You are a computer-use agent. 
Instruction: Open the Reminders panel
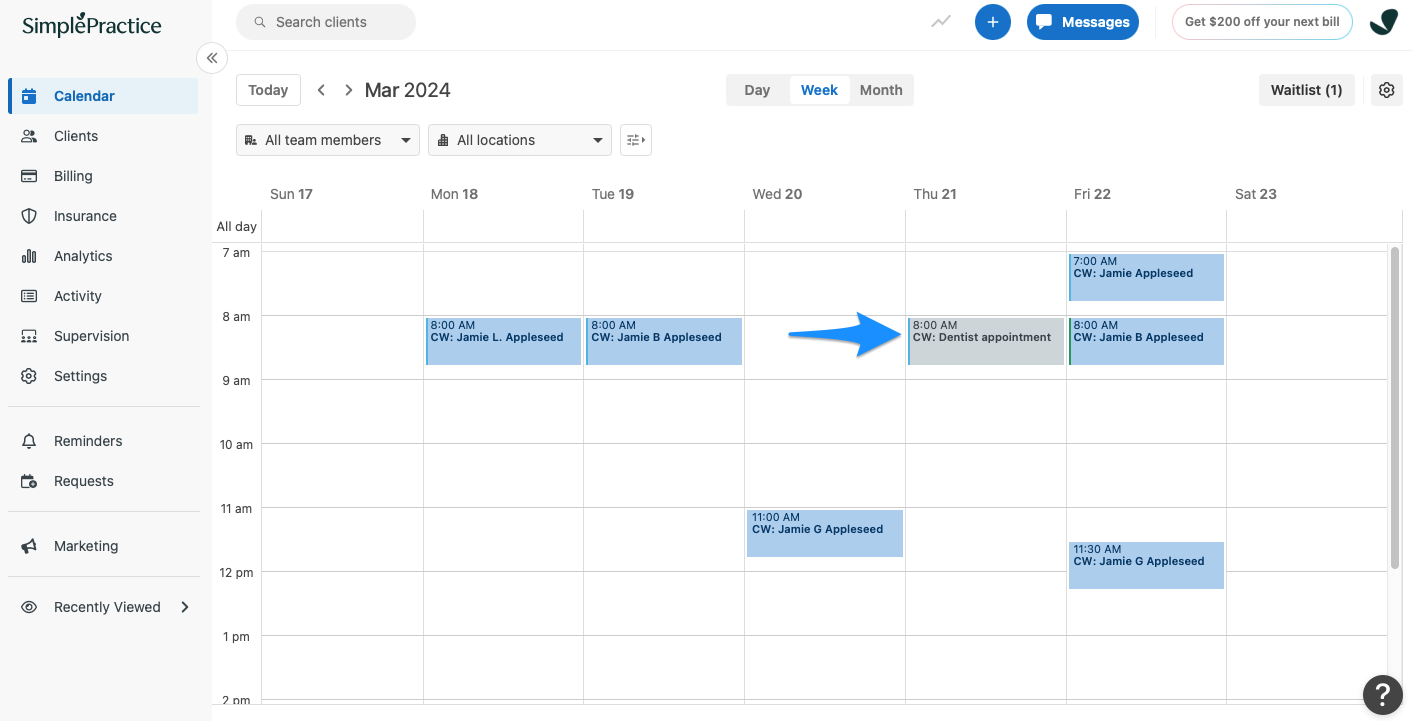[88, 440]
